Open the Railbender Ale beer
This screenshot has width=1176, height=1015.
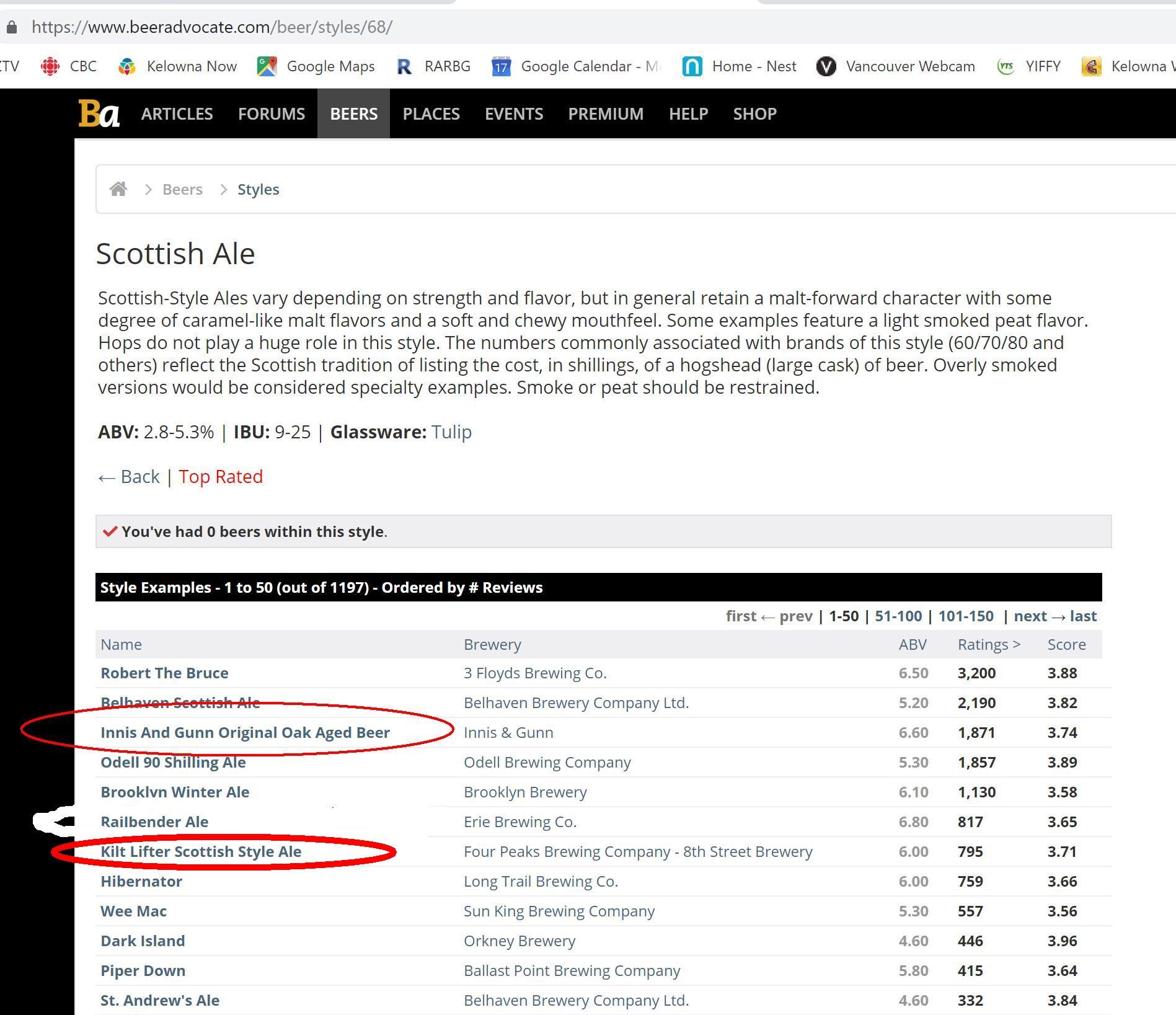[x=154, y=822]
